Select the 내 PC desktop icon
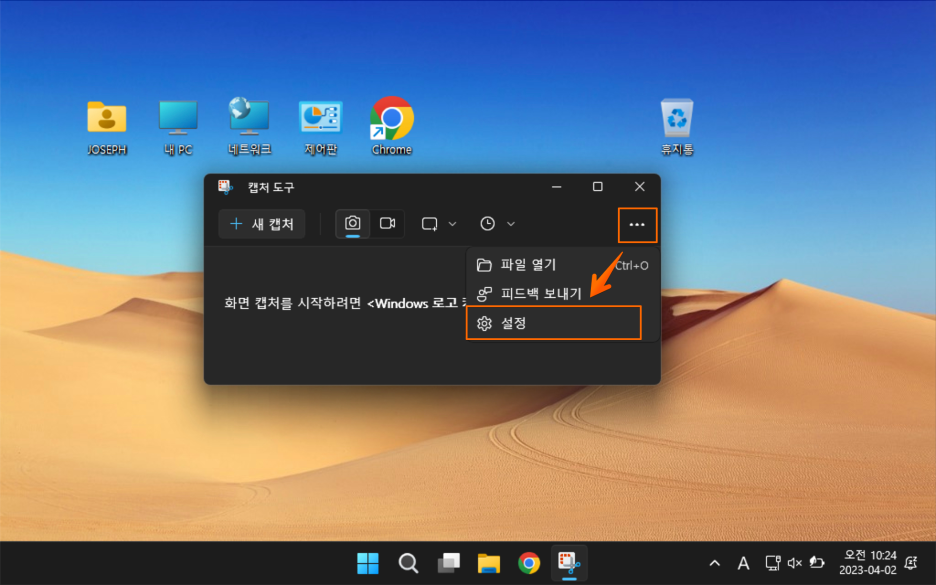936x585 pixels. click(x=178, y=127)
